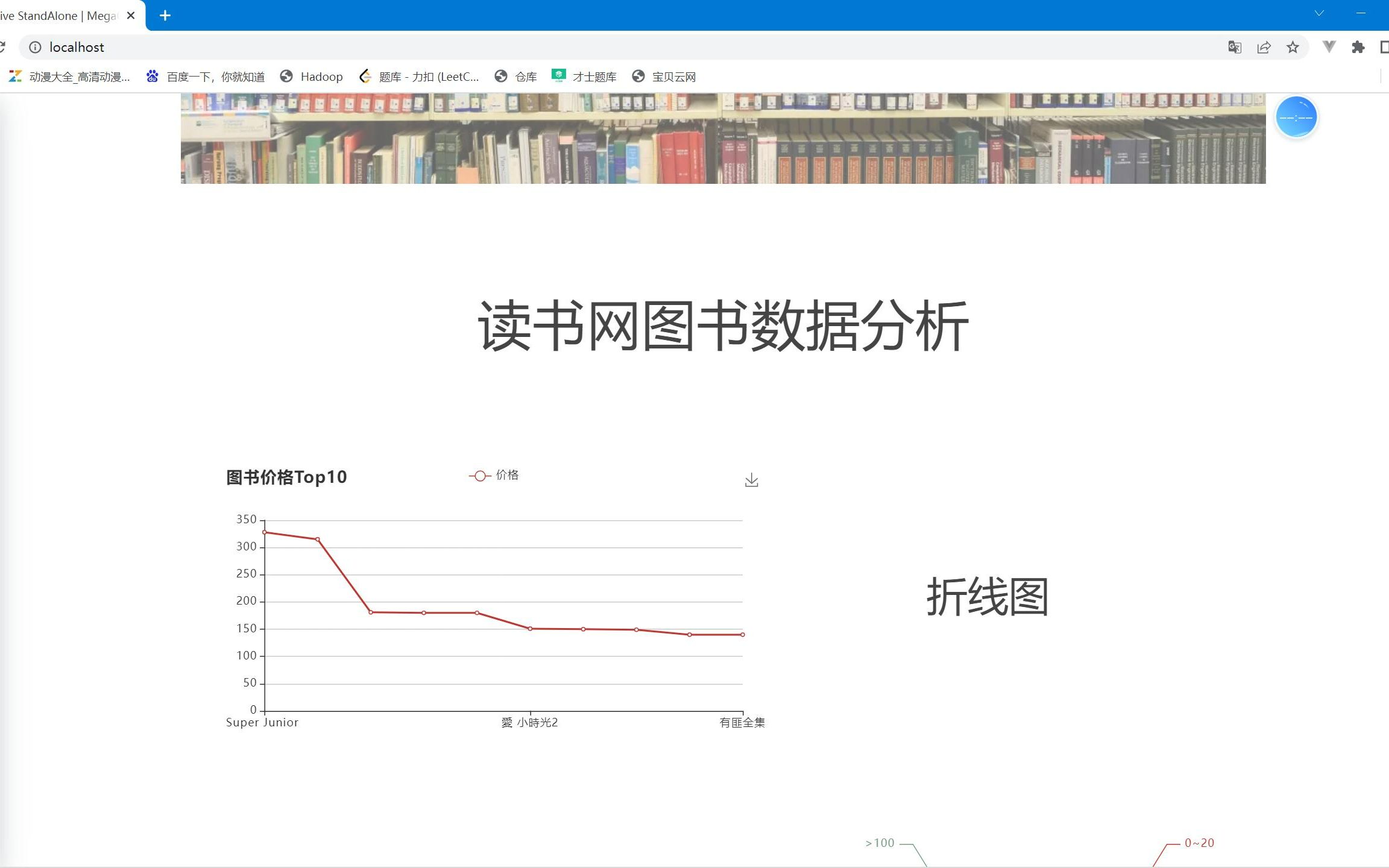Viewport: 1389px width, 868px height.
Task: Open the Extensions puzzle icon
Action: [1358, 47]
